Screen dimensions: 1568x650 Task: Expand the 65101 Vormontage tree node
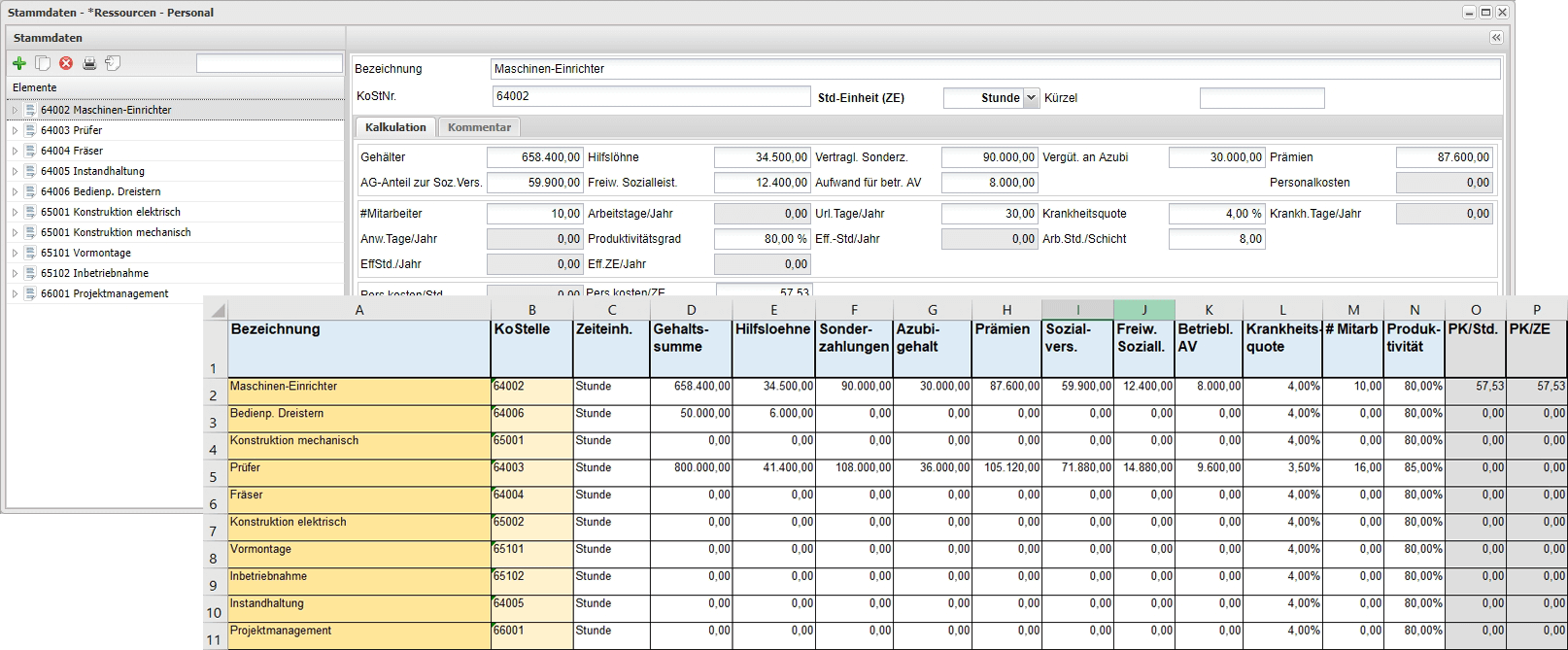pyautogui.click(x=15, y=253)
